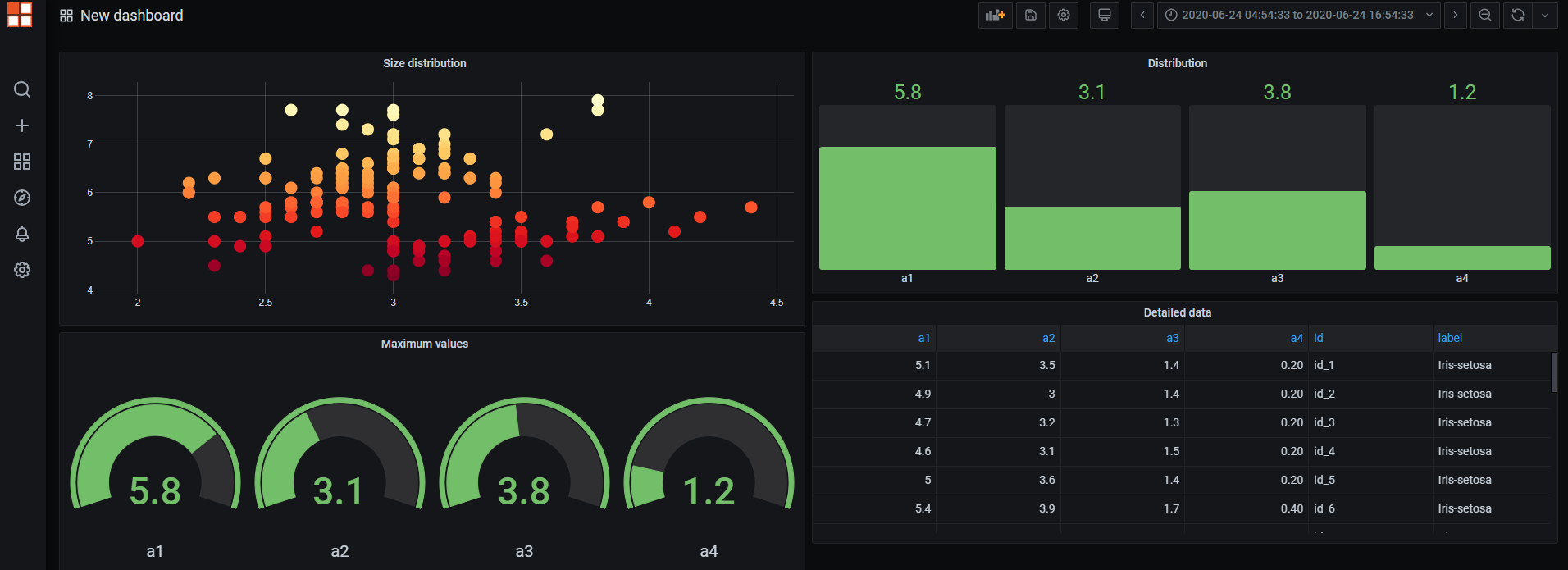Sort table by the label column header
The image size is (1568, 570).
pos(1450,338)
